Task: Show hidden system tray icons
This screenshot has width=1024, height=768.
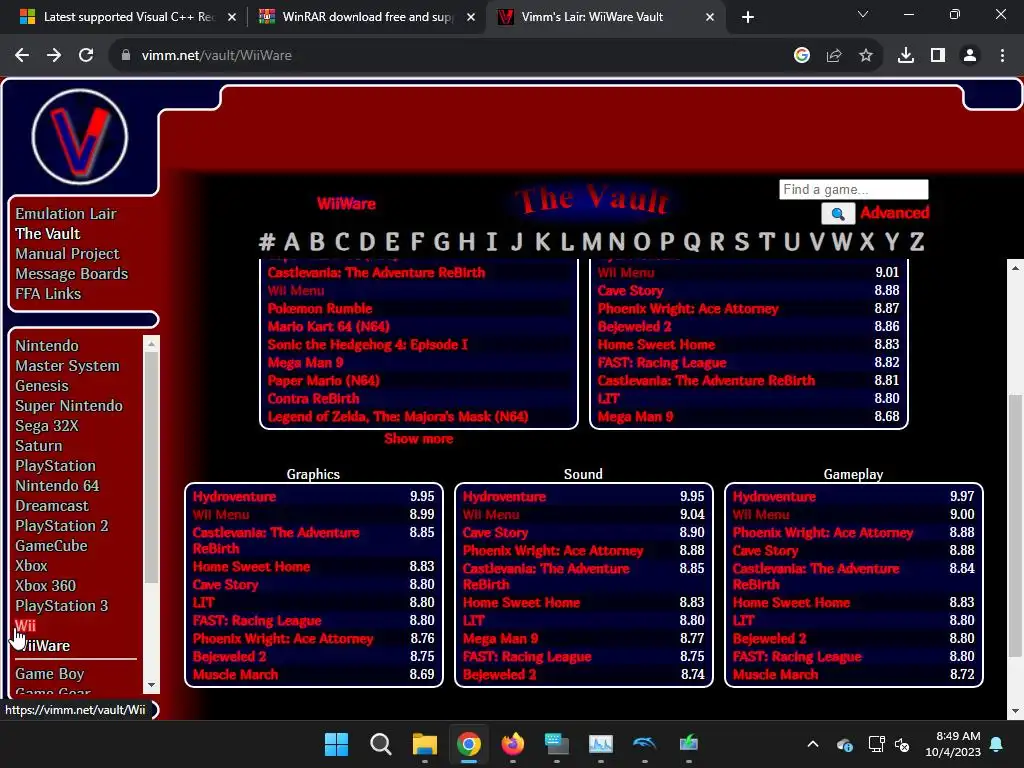Action: click(x=813, y=744)
